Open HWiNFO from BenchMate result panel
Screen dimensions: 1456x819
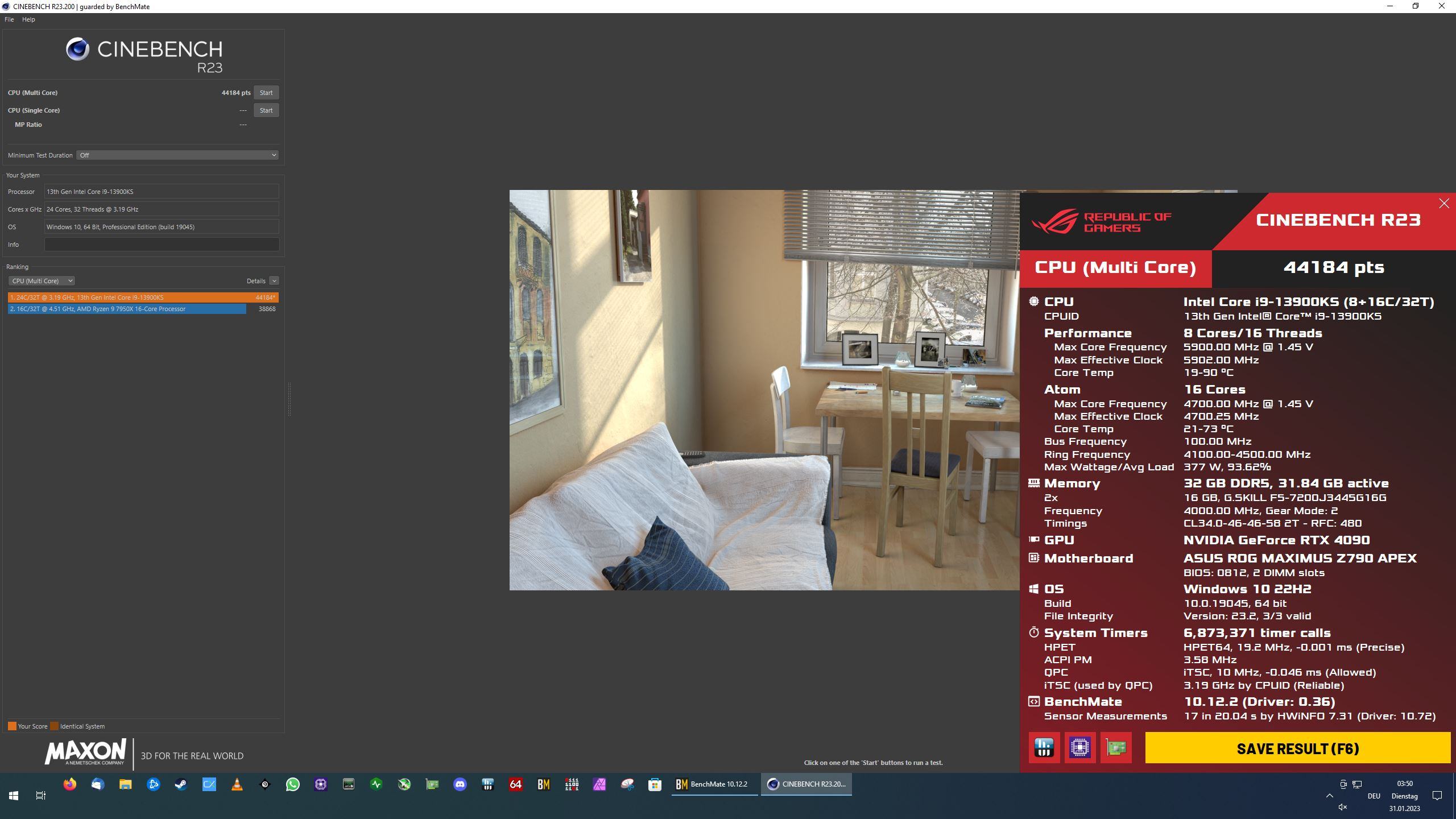click(x=1044, y=747)
